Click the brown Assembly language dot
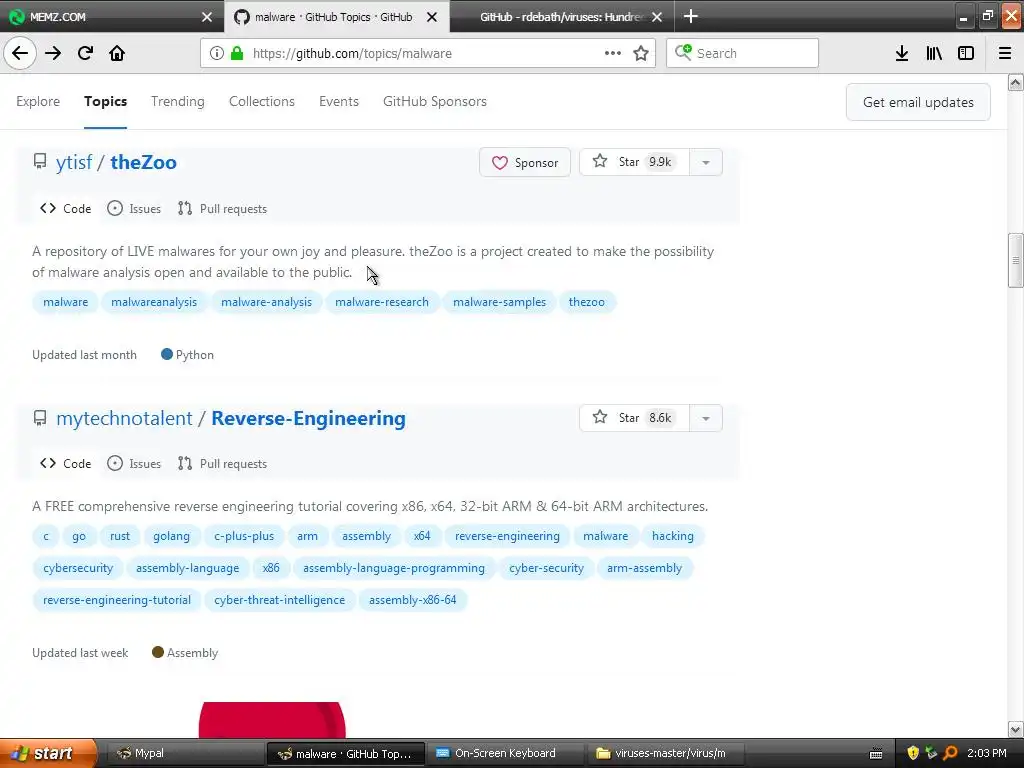The height and width of the screenshot is (768, 1024). pos(157,652)
